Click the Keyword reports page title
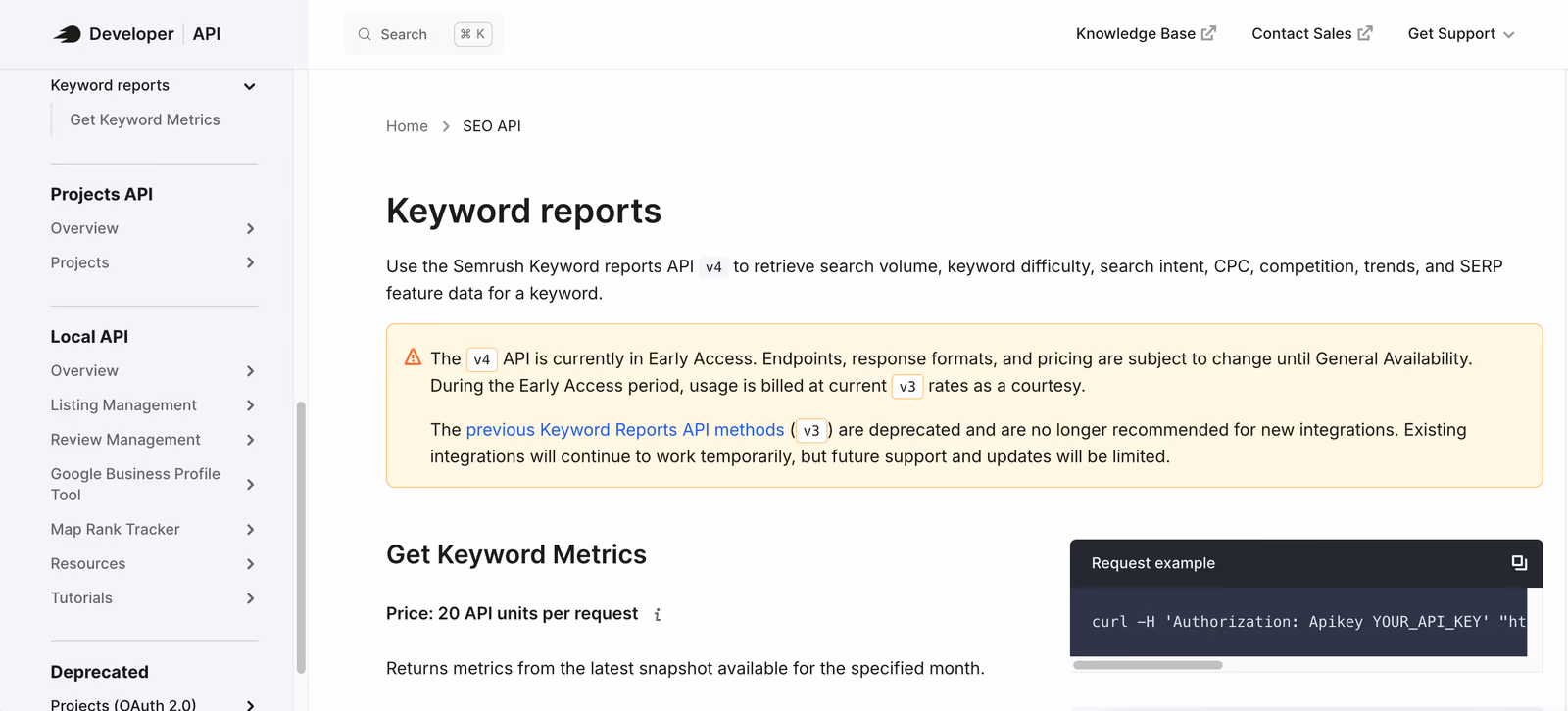The width and height of the screenshot is (1568, 711). click(x=523, y=211)
